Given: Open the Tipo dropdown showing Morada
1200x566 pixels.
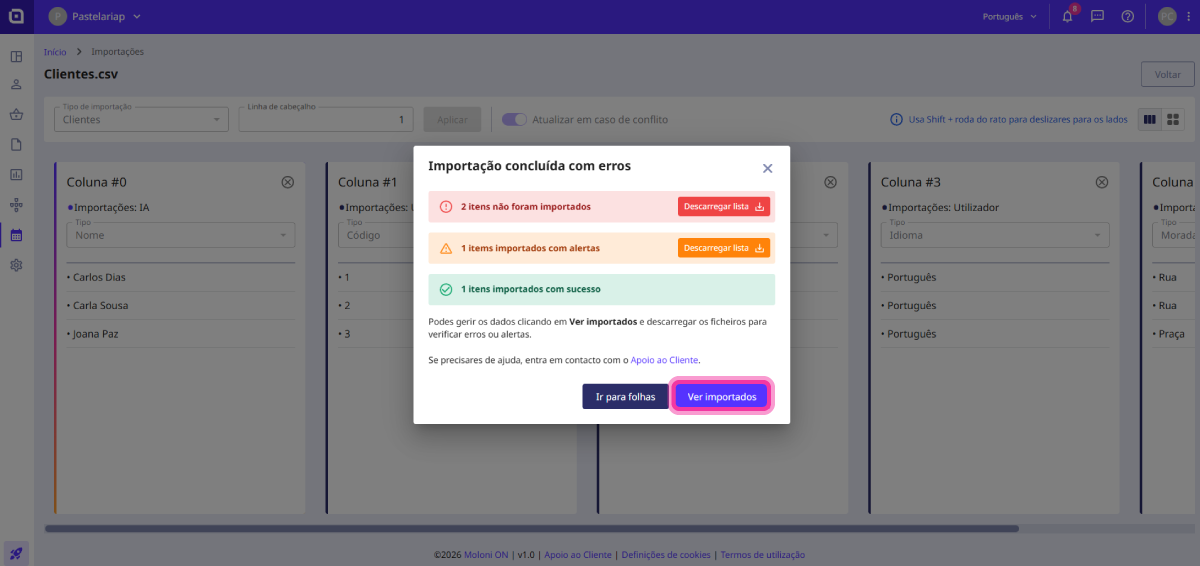Looking at the screenshot, I should (x=1176, y=235).
